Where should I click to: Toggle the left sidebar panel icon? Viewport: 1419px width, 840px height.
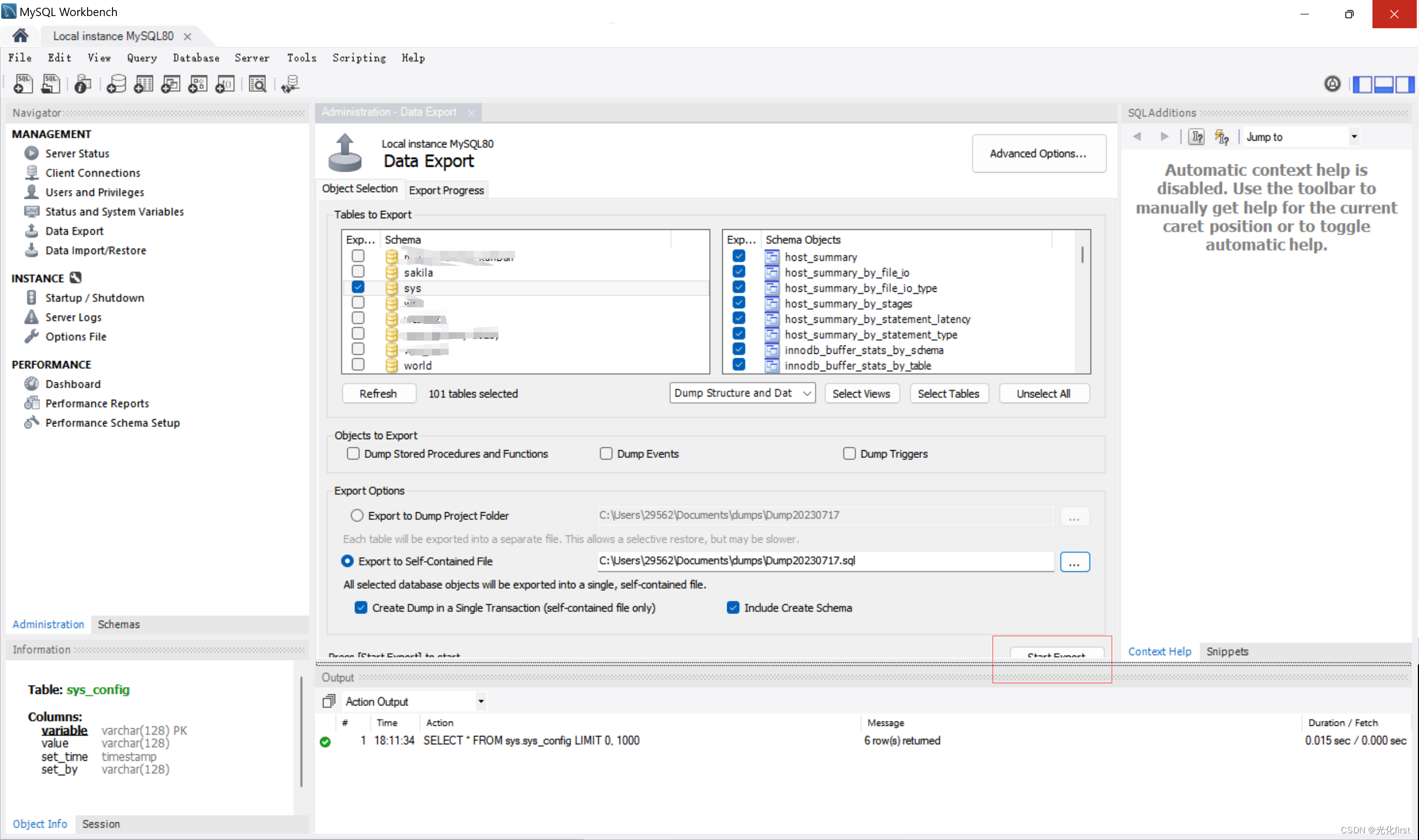coord(1363,84)
